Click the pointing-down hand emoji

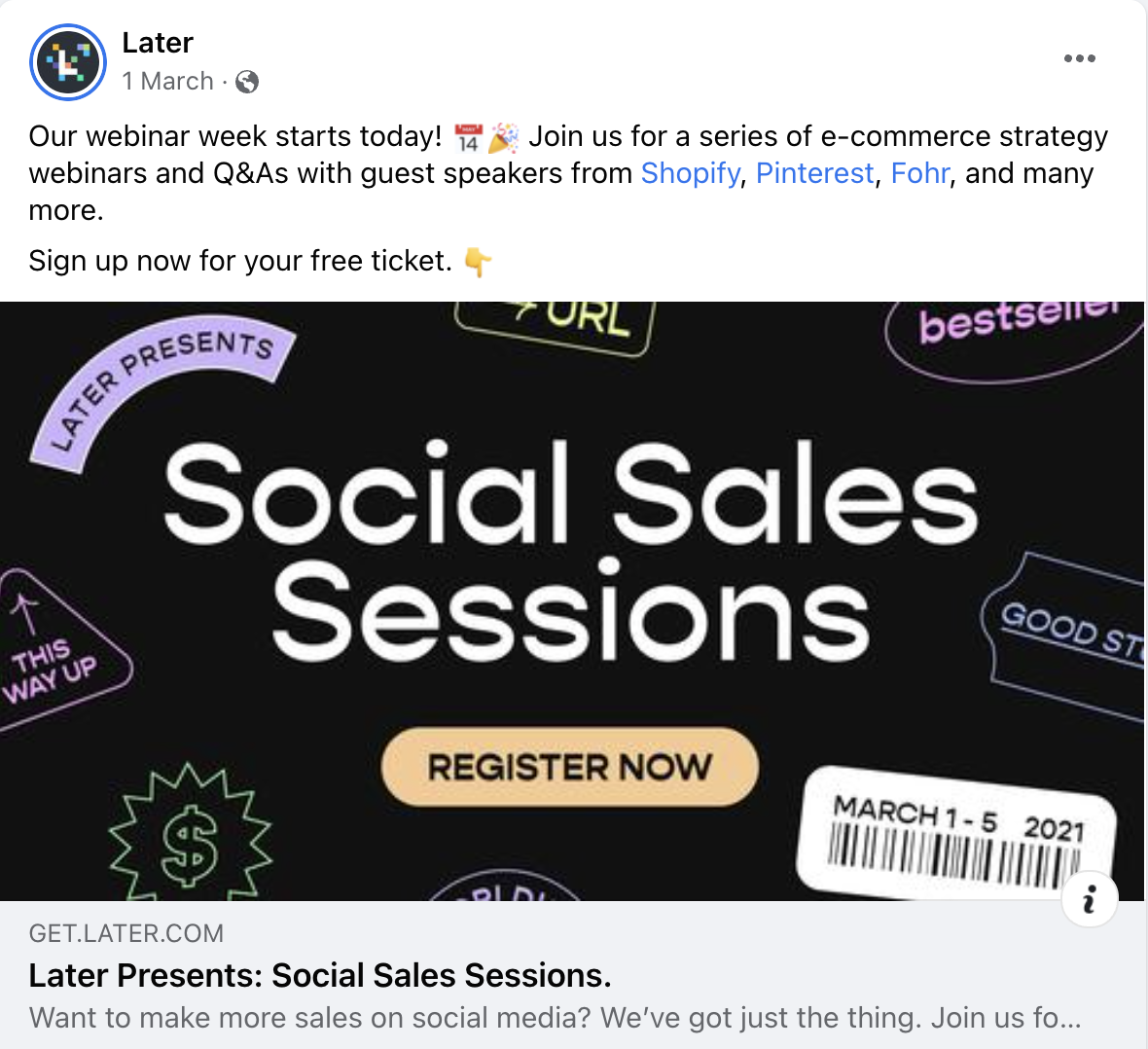click(x=478, y=262)
